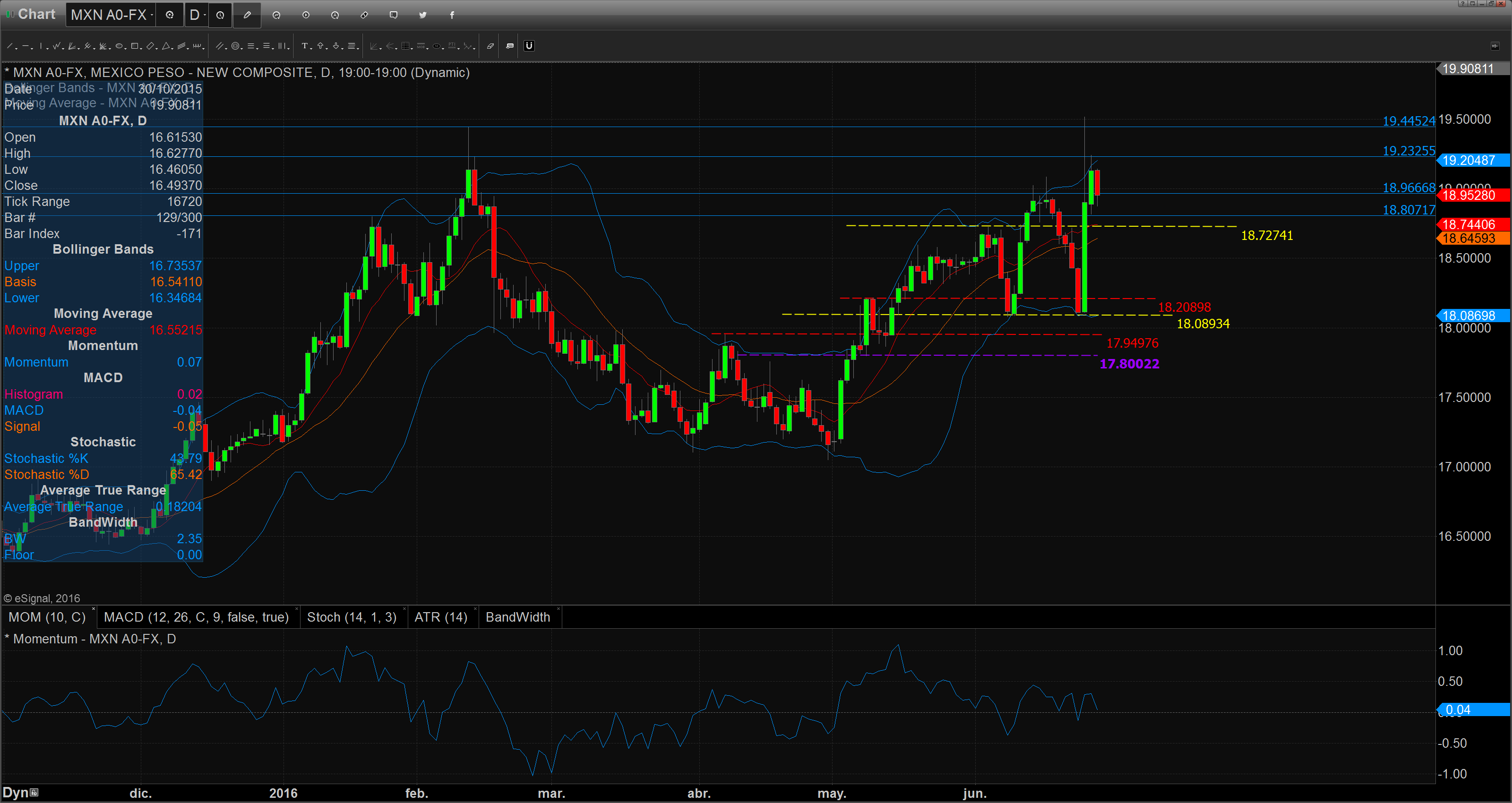Image resolution: width=1512 pixels, height=803 pixels.
Task: Open the symbol settings gear icon
Action: pyautogui.click(x=170, y=15)
